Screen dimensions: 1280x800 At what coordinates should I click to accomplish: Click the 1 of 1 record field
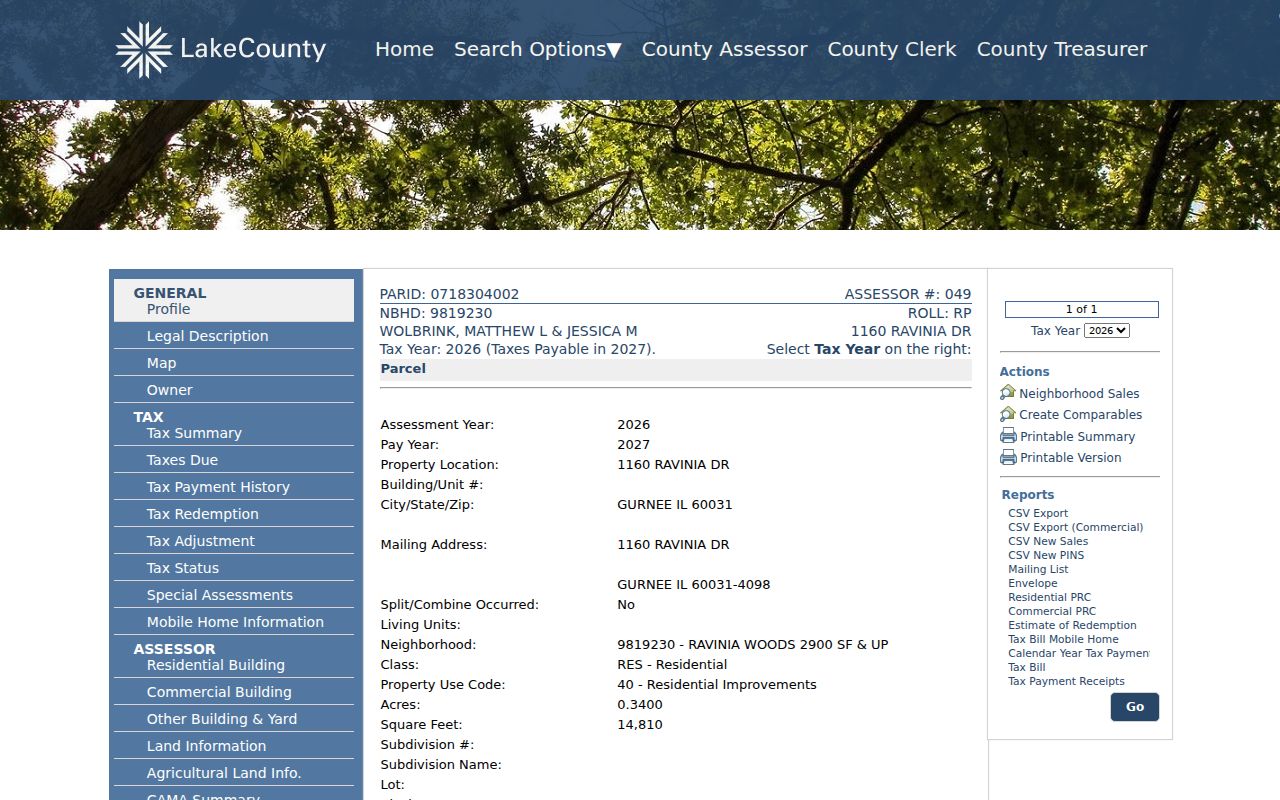pos(1081,310)
